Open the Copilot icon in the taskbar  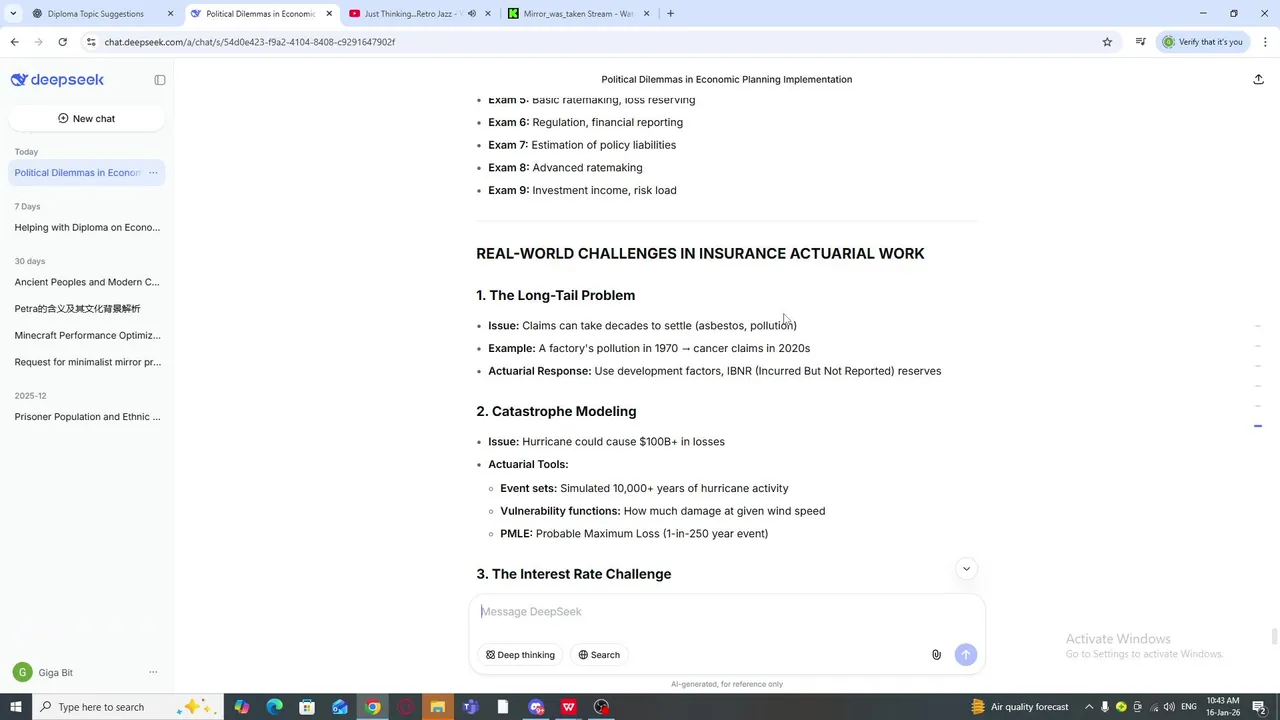[x=242, y=707]
